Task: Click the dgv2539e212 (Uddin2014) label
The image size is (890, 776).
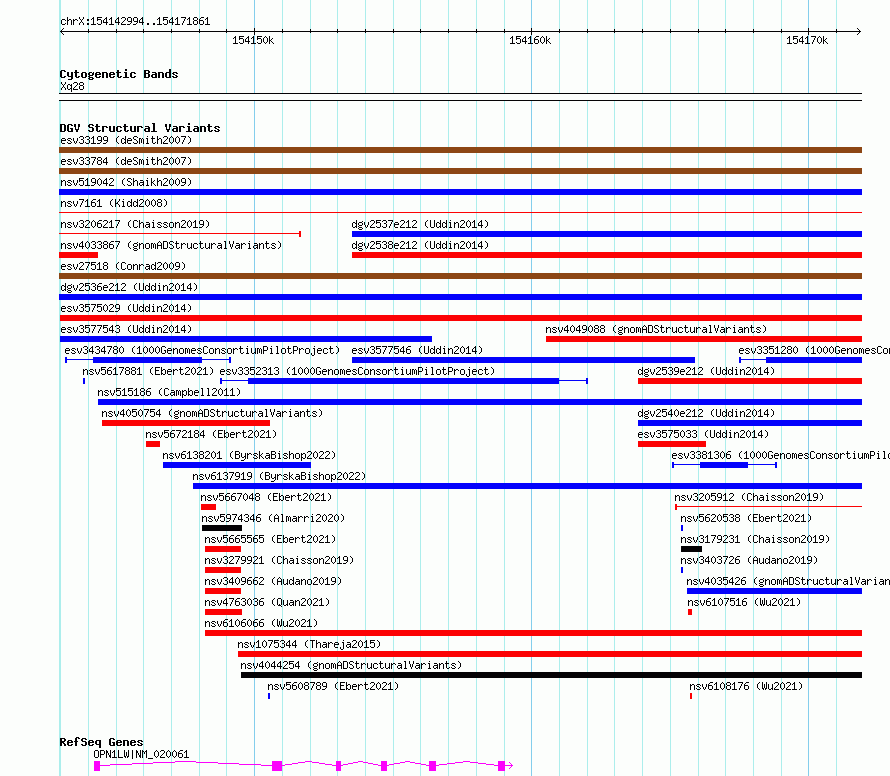Action: [x=706, y=371]
